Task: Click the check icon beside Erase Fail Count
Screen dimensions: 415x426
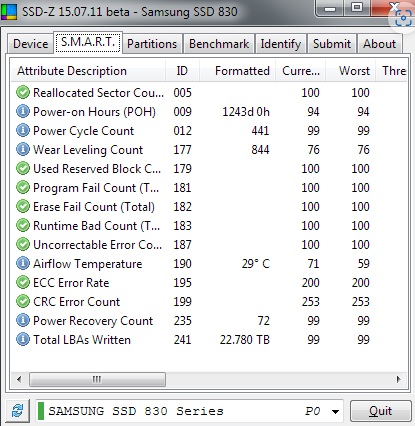Action: pyautogui.click(x=23, y=206)
